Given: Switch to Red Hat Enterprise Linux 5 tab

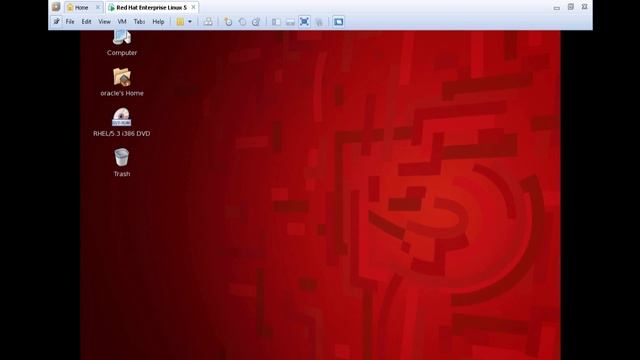Looking at the screenshot, I should (x=151, y=7).
